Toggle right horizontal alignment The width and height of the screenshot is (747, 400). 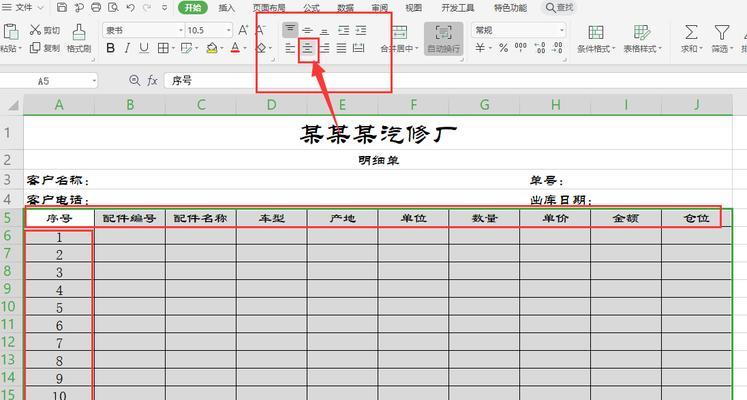pos(324,48)
